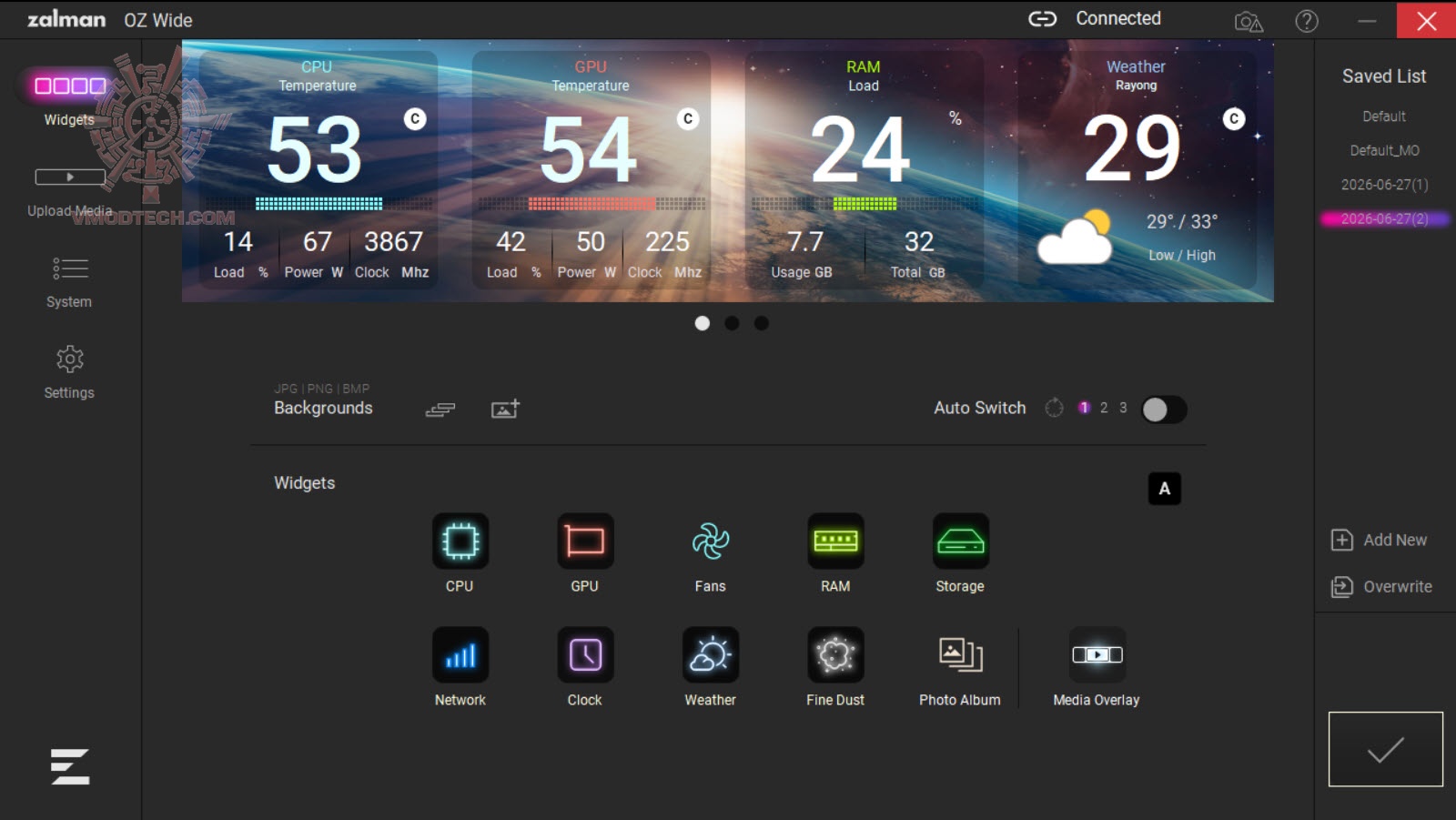This screenshot has width=1456, height=820.
Task: Click the GPU Temperature preview value 54
Action: click(588, 150)
